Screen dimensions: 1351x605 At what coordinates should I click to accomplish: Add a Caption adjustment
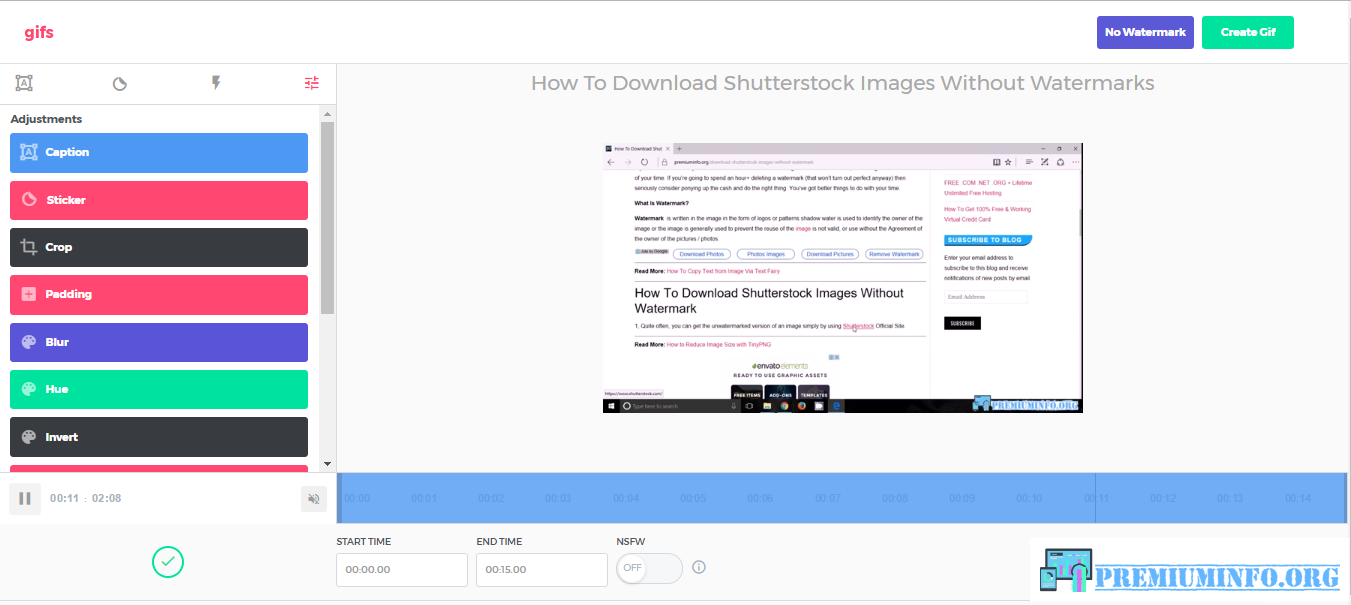point(159,153)
